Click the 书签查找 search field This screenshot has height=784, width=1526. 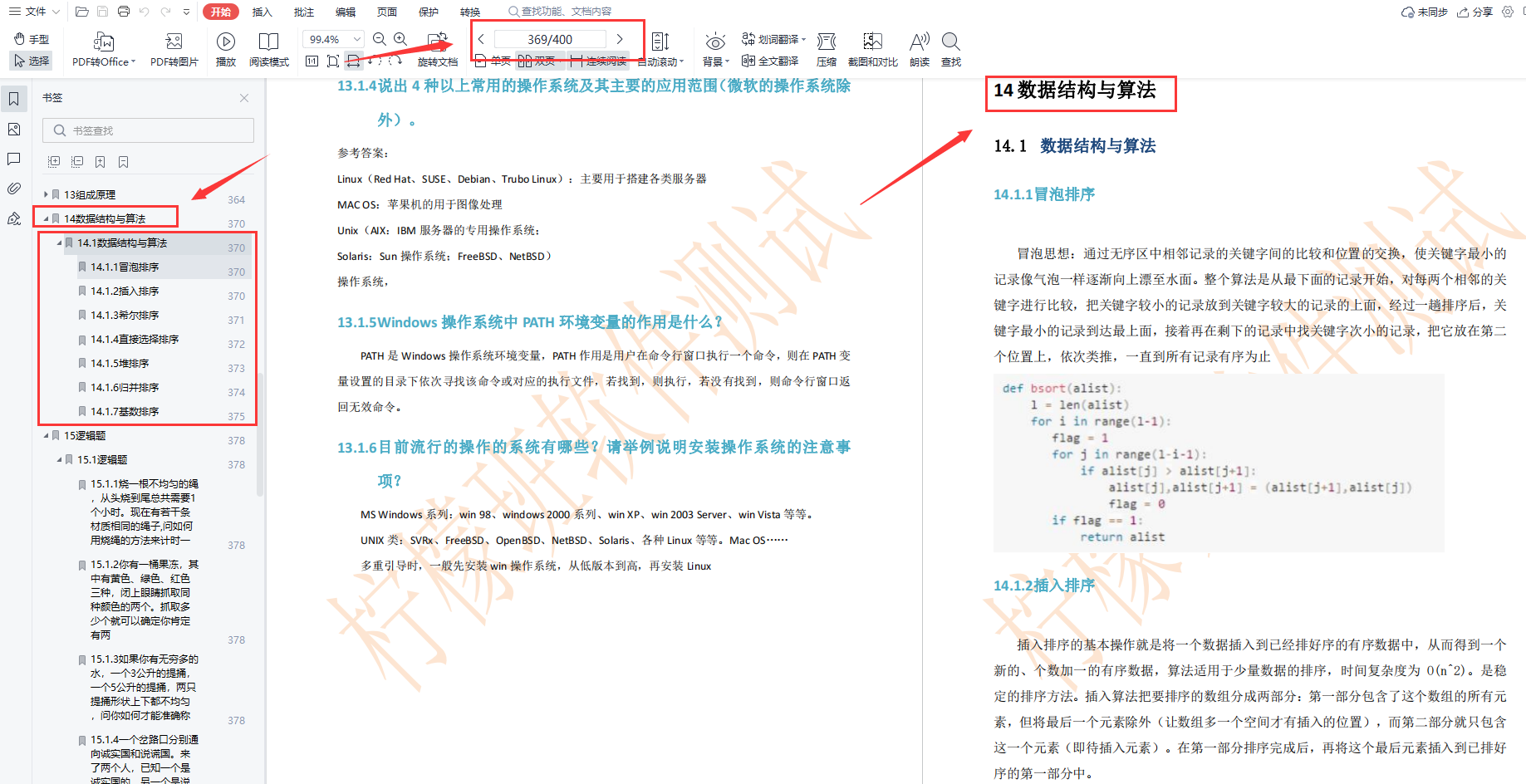pos(148,130)
